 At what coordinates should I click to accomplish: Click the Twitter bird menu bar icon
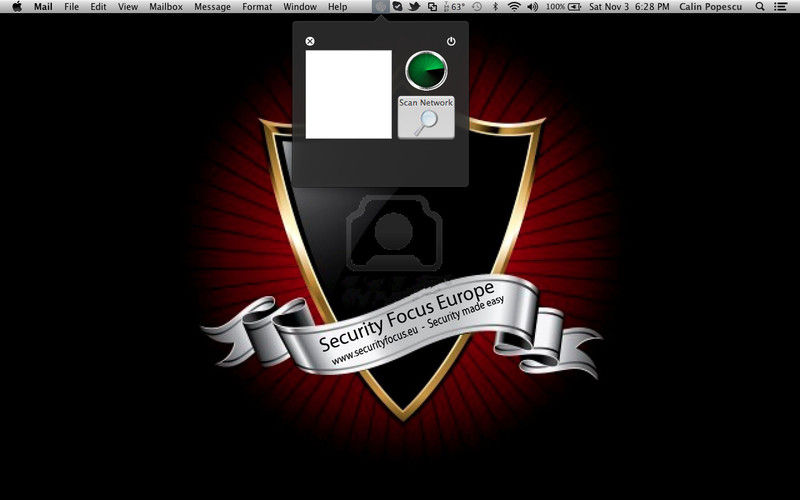tap(414, 7)
